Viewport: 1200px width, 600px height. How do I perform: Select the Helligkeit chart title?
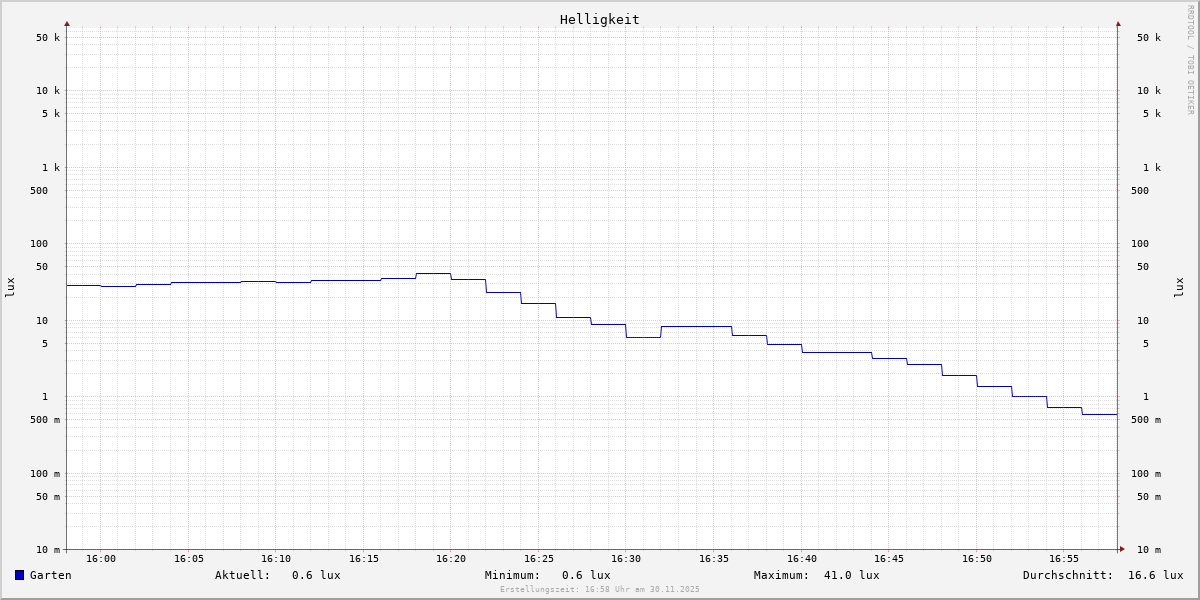[x=599, y=19]
